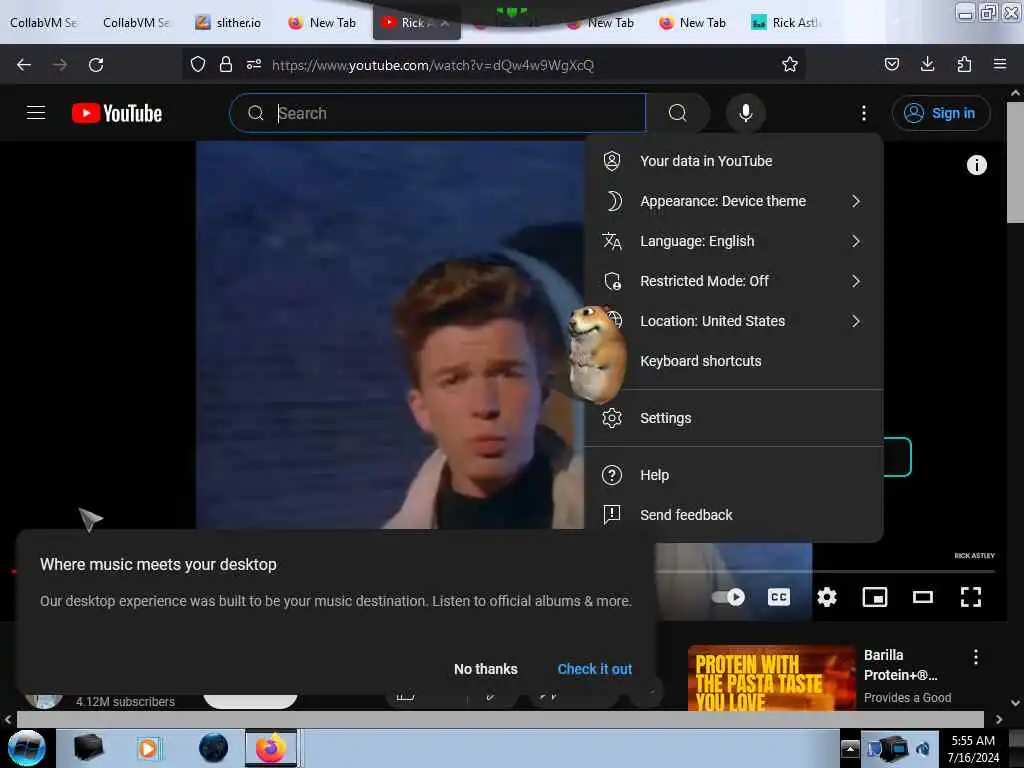The height and width of the screenshot is (768, 1024).
Task: Expand Location: United States submenu
Action: [x=733, y=321]
